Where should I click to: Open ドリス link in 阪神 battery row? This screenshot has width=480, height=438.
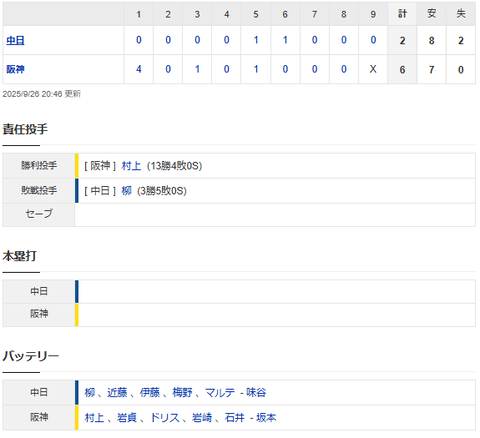tap(165, 417)
